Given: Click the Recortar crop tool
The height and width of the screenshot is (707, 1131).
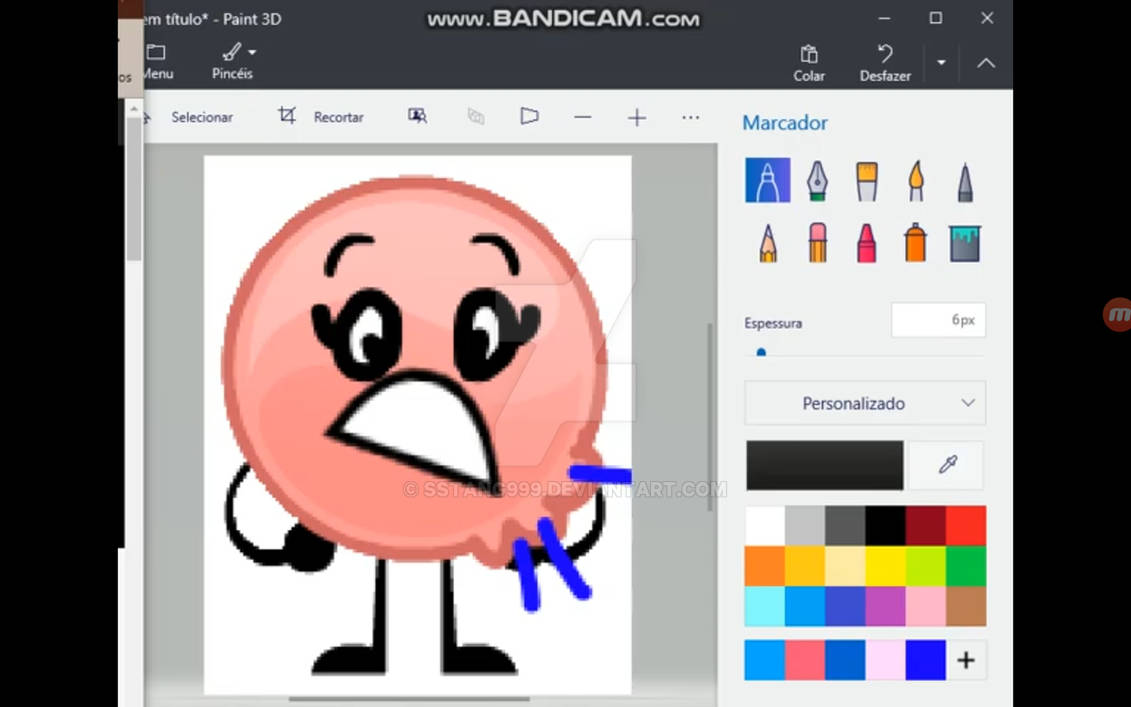Looking at the screenshot, I should [321, 117].
